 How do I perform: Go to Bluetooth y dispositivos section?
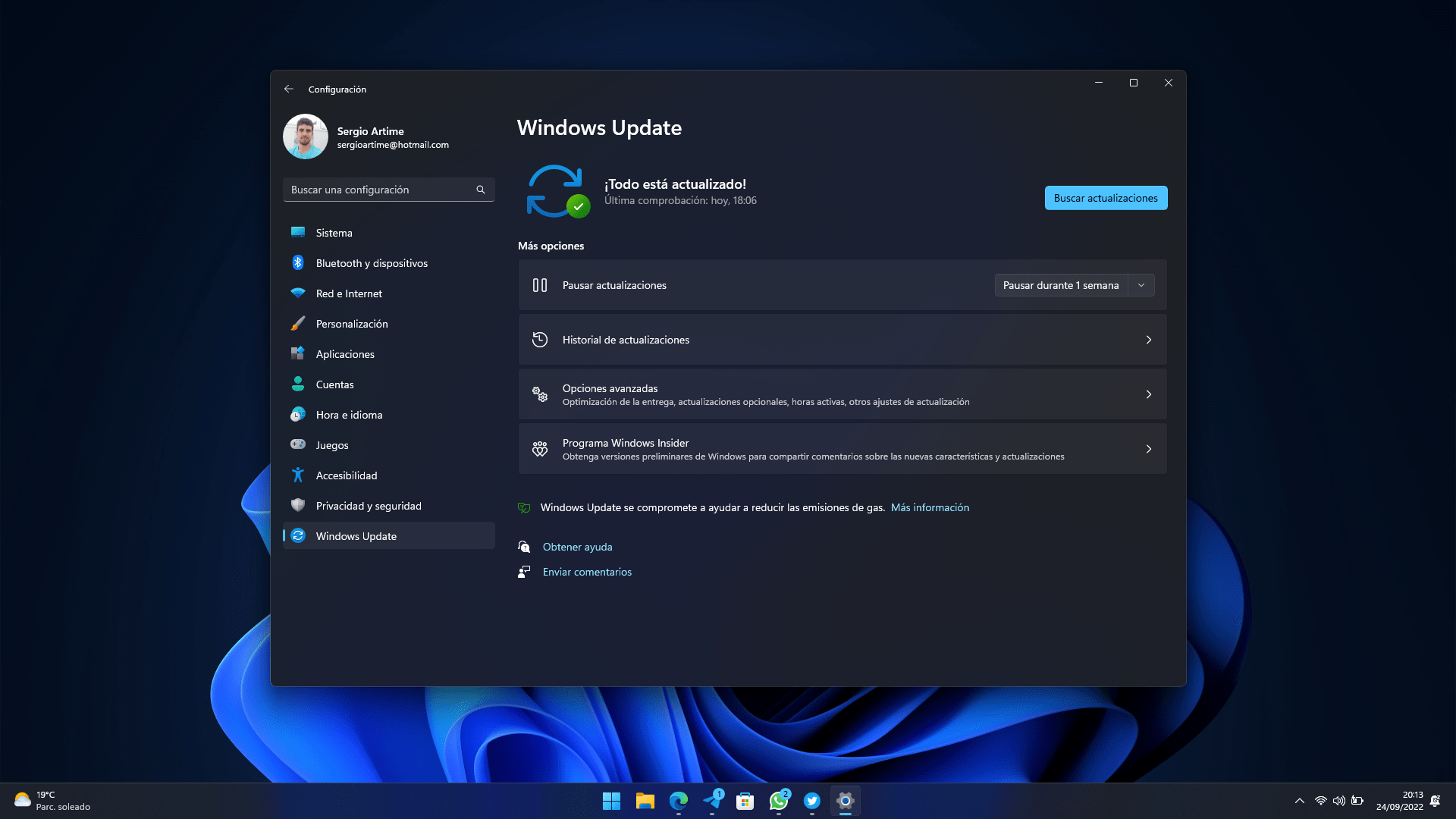tap(372, 263)
